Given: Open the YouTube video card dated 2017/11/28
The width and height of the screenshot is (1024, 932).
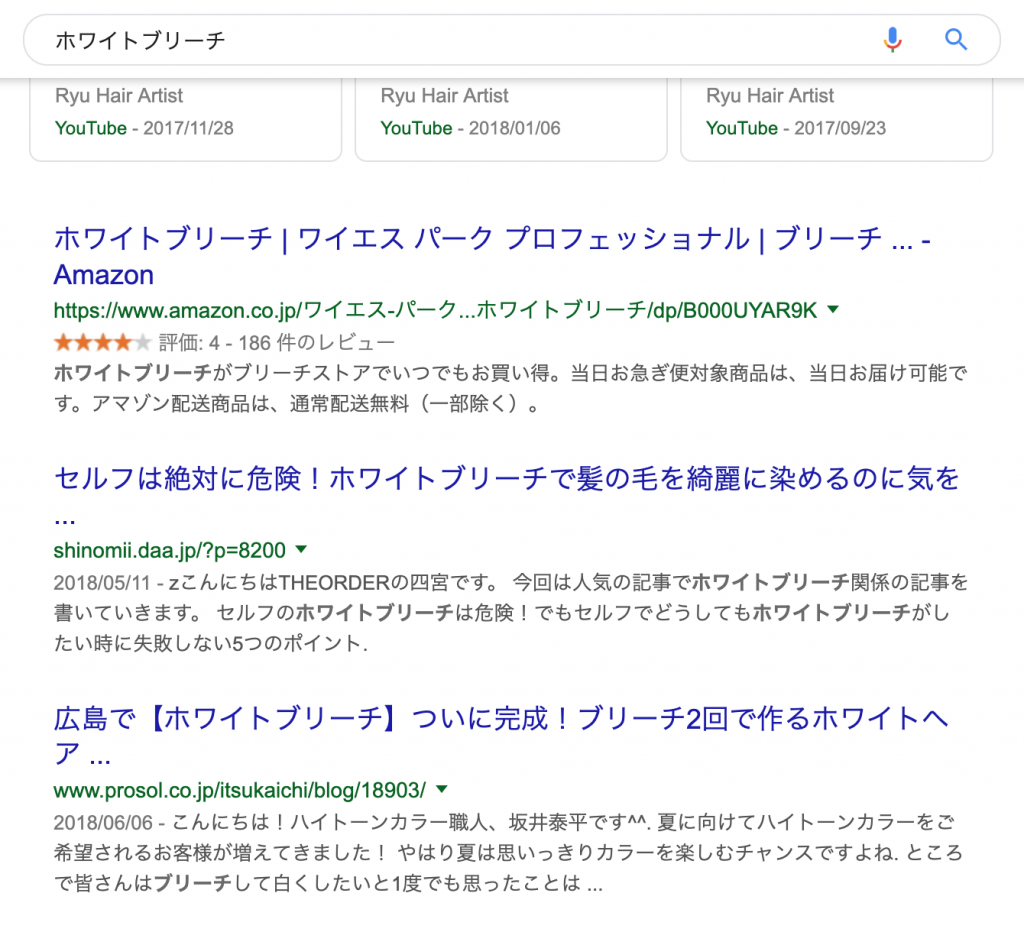Looking at the screenshot, I should [185, 119].
